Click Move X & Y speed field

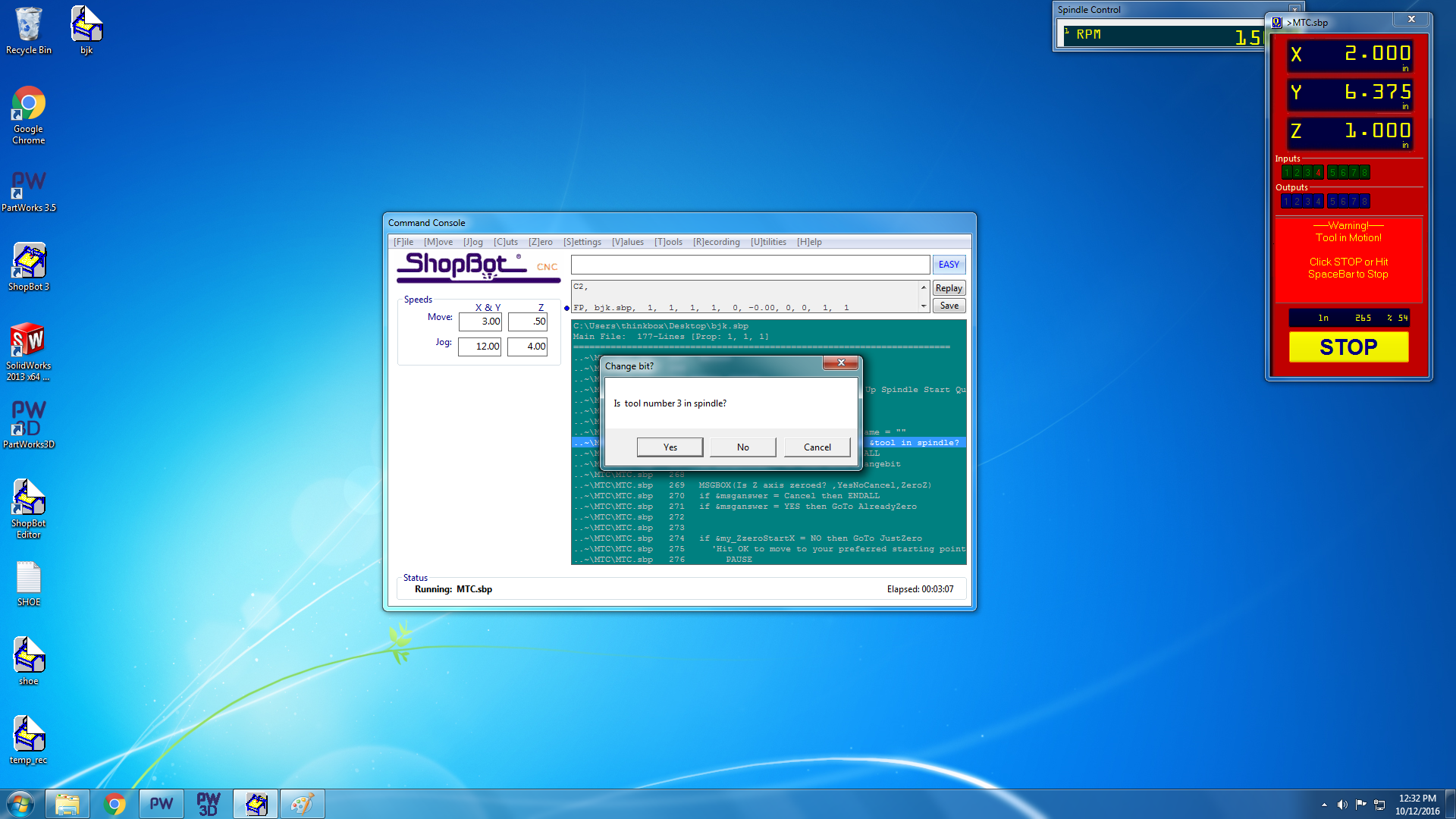[480, 322]
